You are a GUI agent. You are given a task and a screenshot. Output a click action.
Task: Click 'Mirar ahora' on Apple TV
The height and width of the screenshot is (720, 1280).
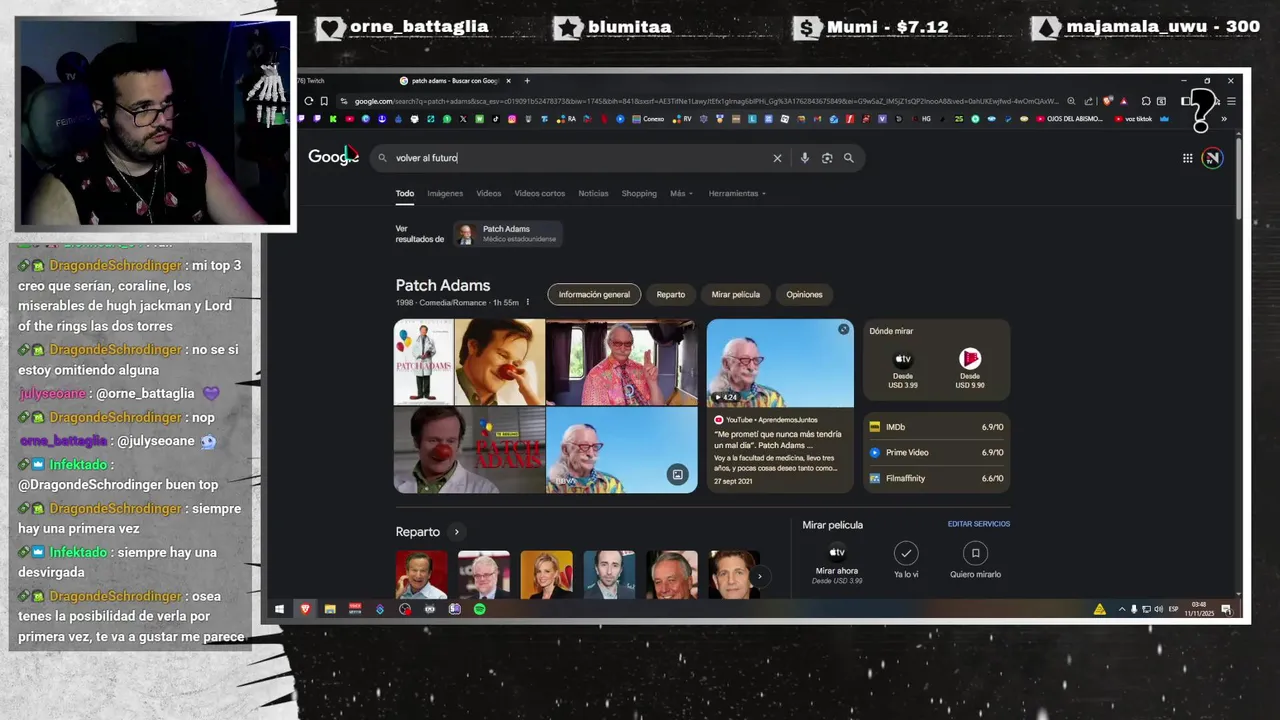point(837,561)
